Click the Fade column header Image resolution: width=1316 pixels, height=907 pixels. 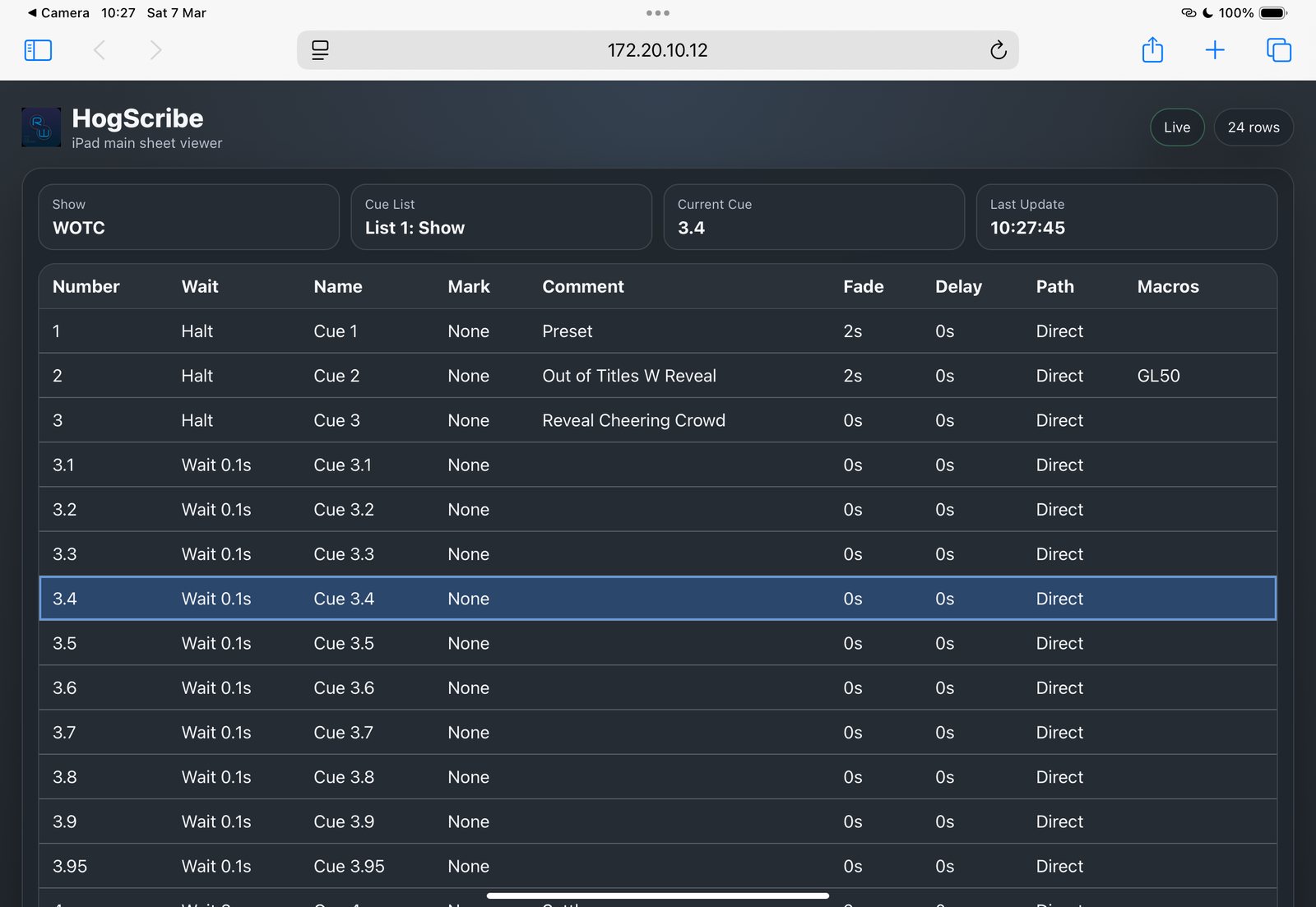pos(864,287)
